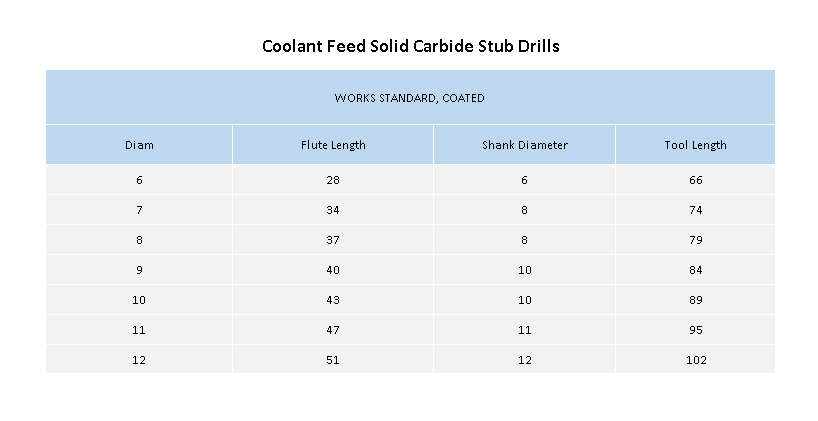This screenshot has width=818, height=421.
Task: Select tool length value 84
Action: point(695,270)
